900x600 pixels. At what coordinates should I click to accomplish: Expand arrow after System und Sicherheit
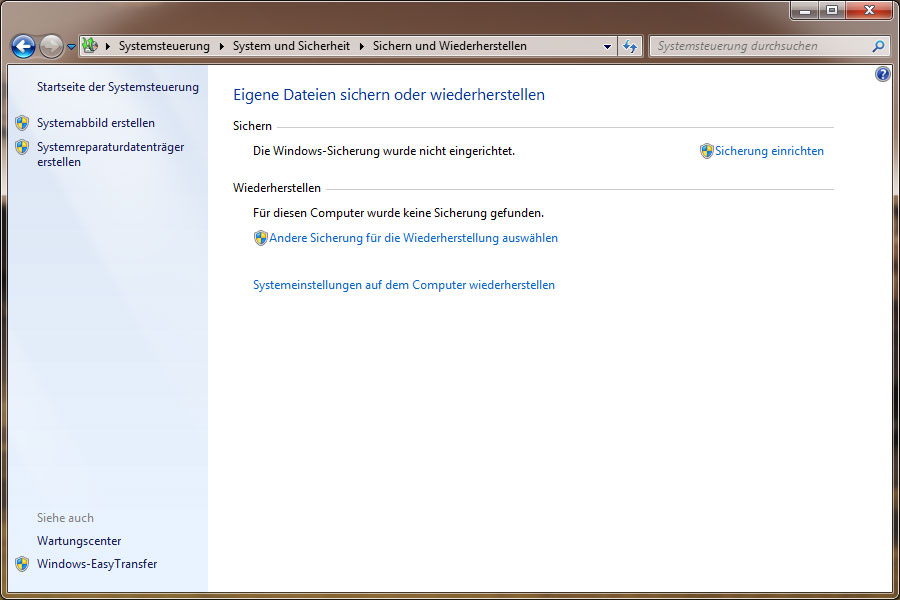coord(362,46)
